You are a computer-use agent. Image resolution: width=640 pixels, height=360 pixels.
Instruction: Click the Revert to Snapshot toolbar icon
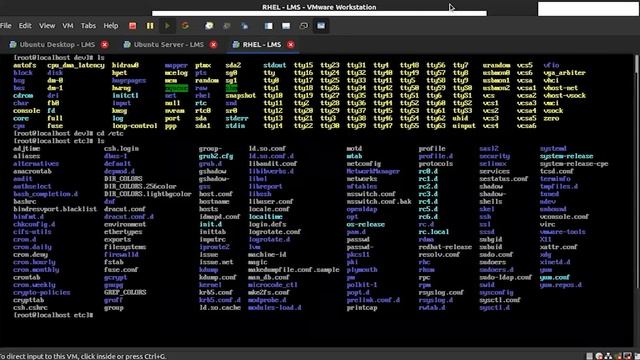pyautogui.click(x=227, y=26)
